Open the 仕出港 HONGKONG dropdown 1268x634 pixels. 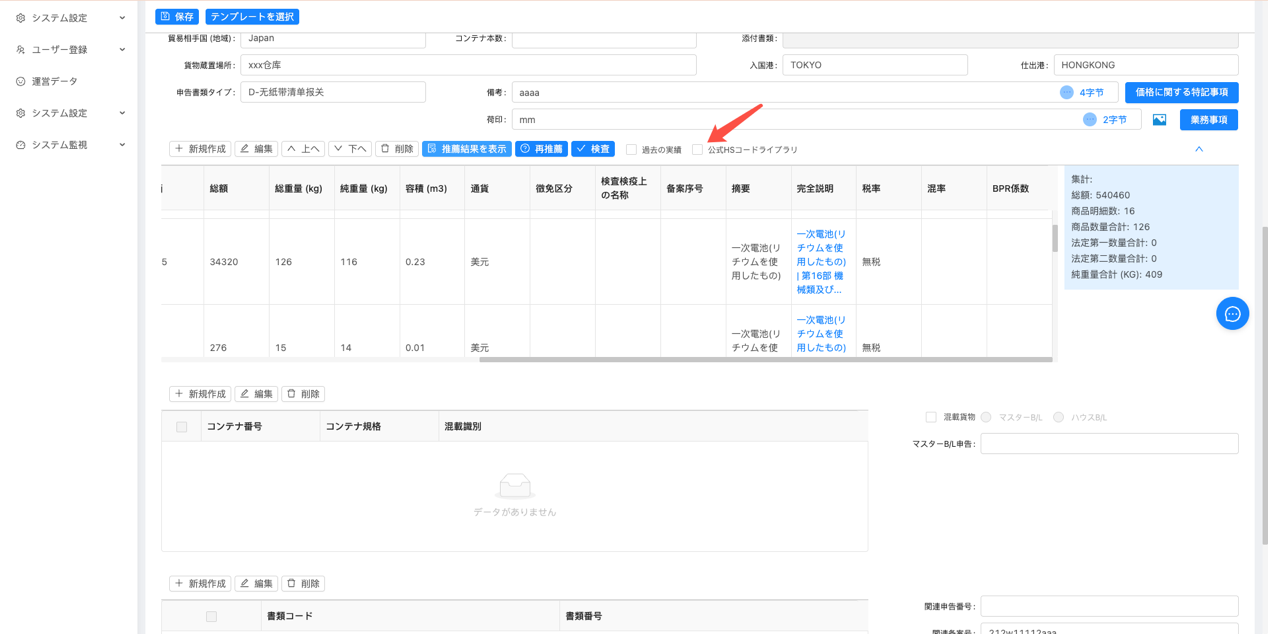1146,65
